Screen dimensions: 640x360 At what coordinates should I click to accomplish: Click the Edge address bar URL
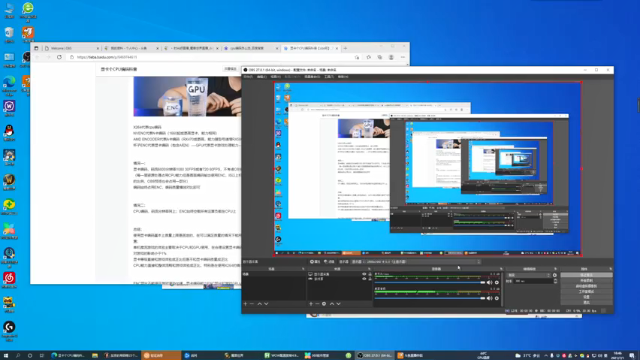[107, 57]
